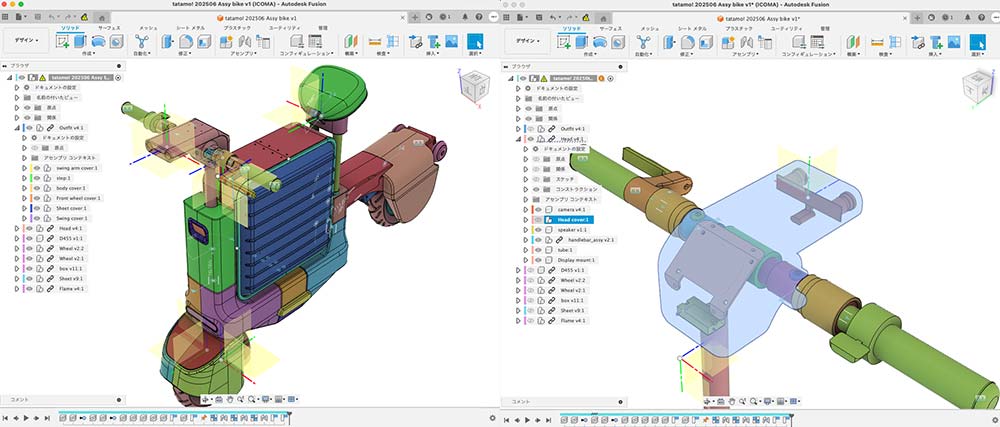Open new design tab plus in left window
The width and height of the screenshot is (1000, 427).
[415, 17]
